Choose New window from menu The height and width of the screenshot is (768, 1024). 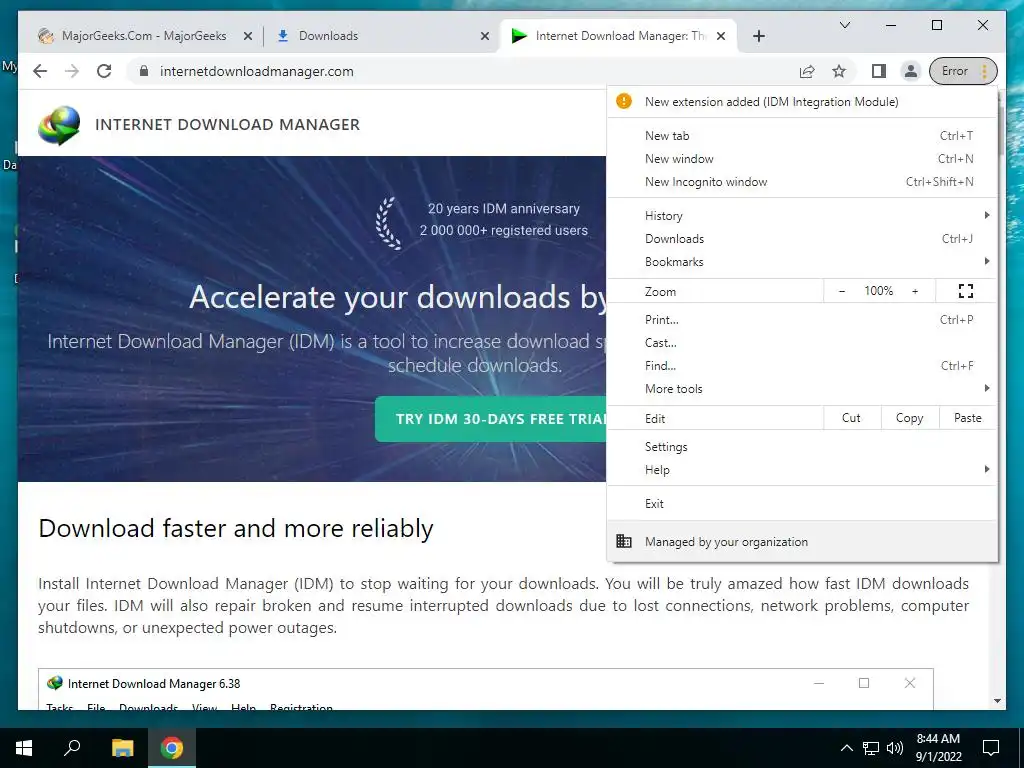(801, 159)
